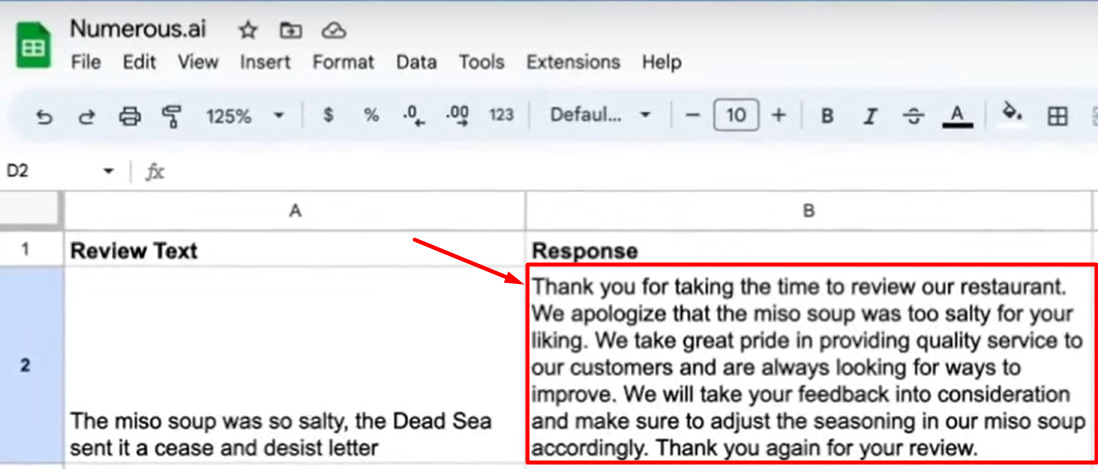Open the Data menu
The height and width of the screenshot is (469, 1098).
tap(416, 62)
